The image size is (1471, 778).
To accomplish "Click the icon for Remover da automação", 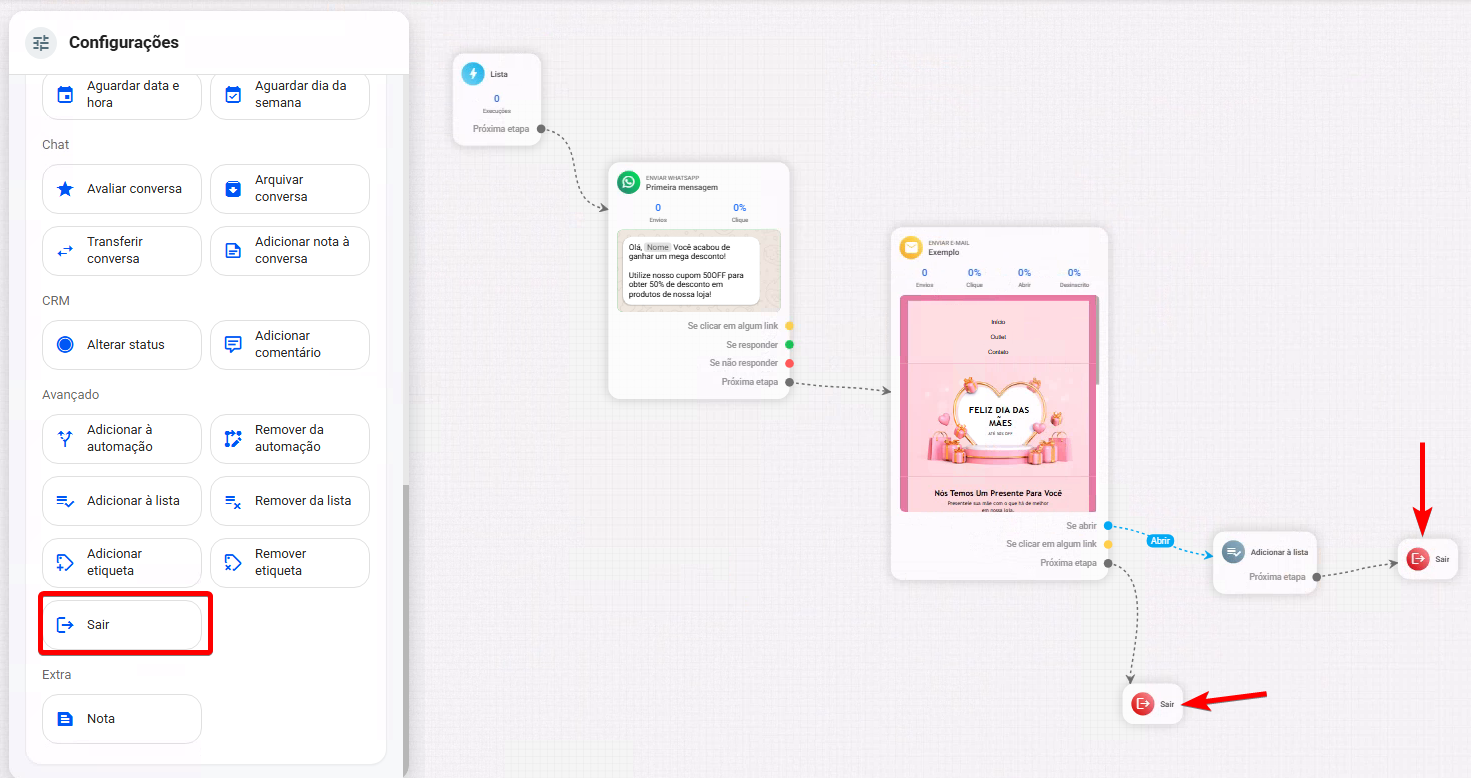I will point(233,439).
